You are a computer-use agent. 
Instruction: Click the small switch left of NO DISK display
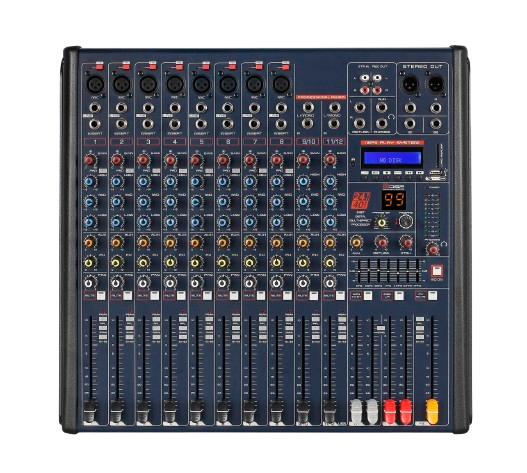tap(353, 163)
